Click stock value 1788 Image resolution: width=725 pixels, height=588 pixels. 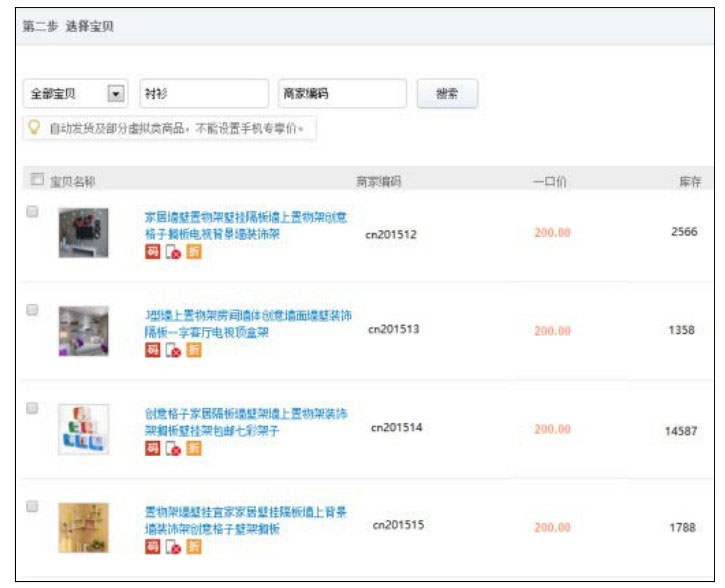click(683, 527)
